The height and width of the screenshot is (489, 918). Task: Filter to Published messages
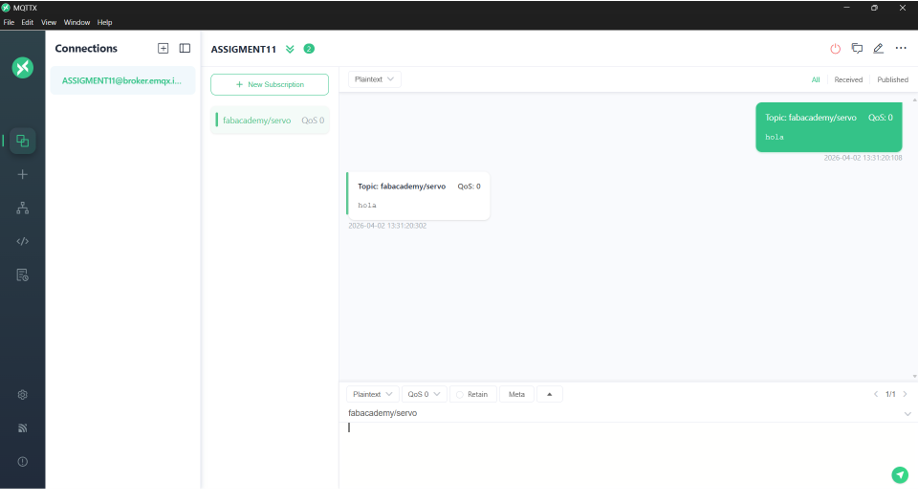pos(892,80)
